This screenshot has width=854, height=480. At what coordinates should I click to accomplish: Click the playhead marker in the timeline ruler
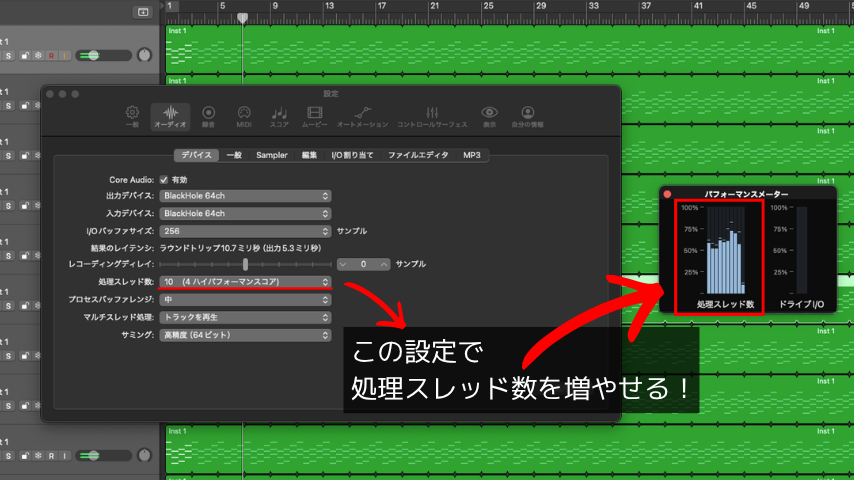pyautogui.click(x=242, y=18)
